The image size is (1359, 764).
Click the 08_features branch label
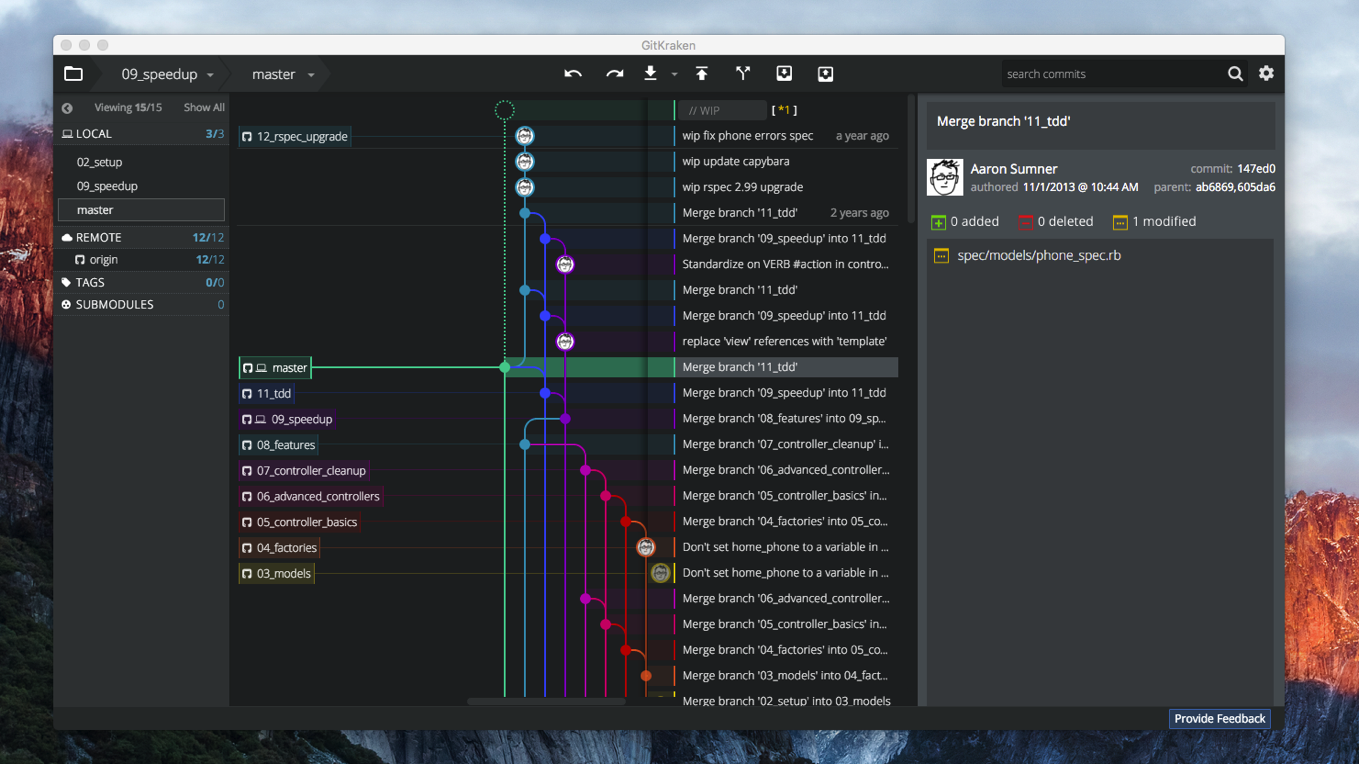[x=278, y=445]
